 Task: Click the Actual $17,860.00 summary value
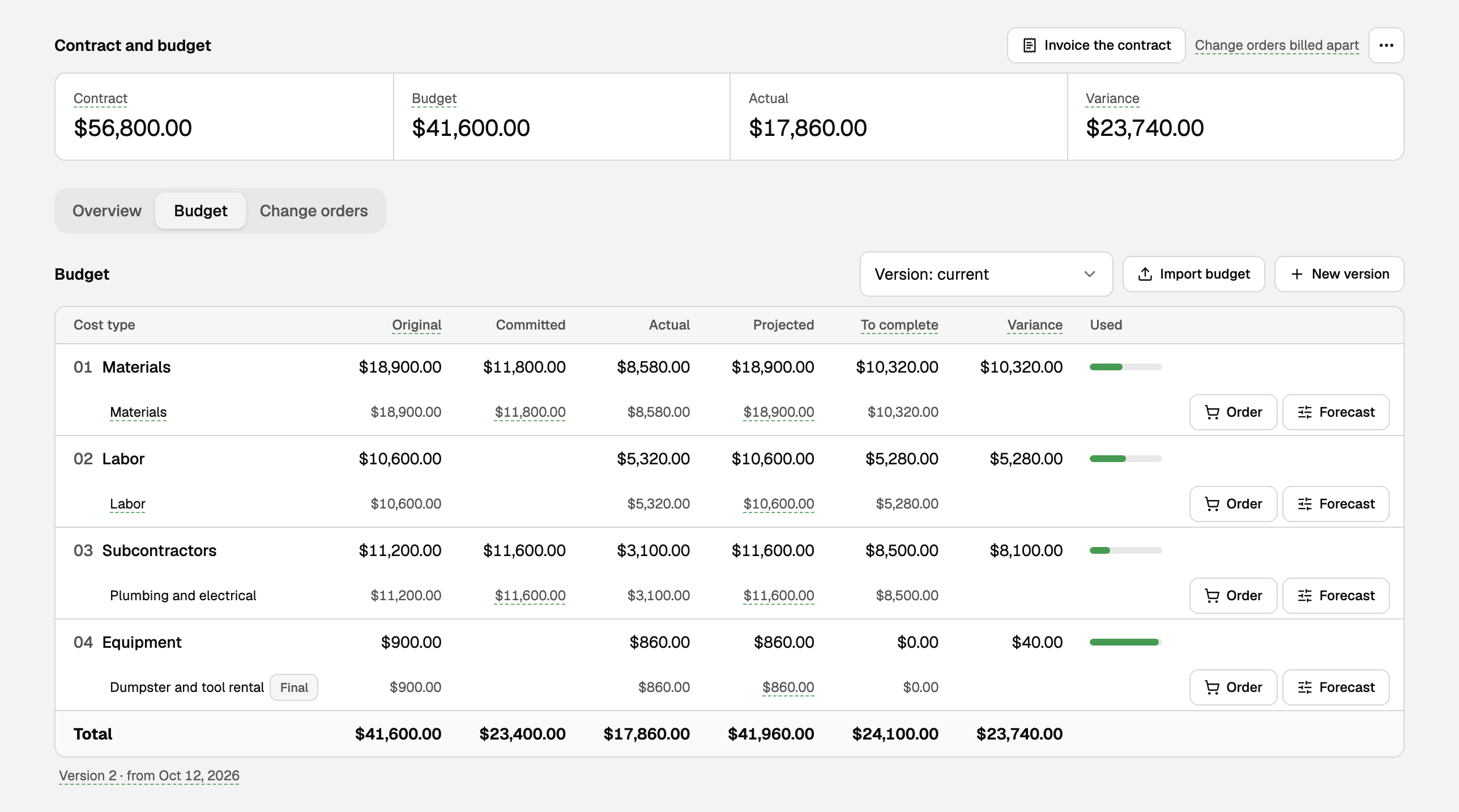tap(808, 128)
